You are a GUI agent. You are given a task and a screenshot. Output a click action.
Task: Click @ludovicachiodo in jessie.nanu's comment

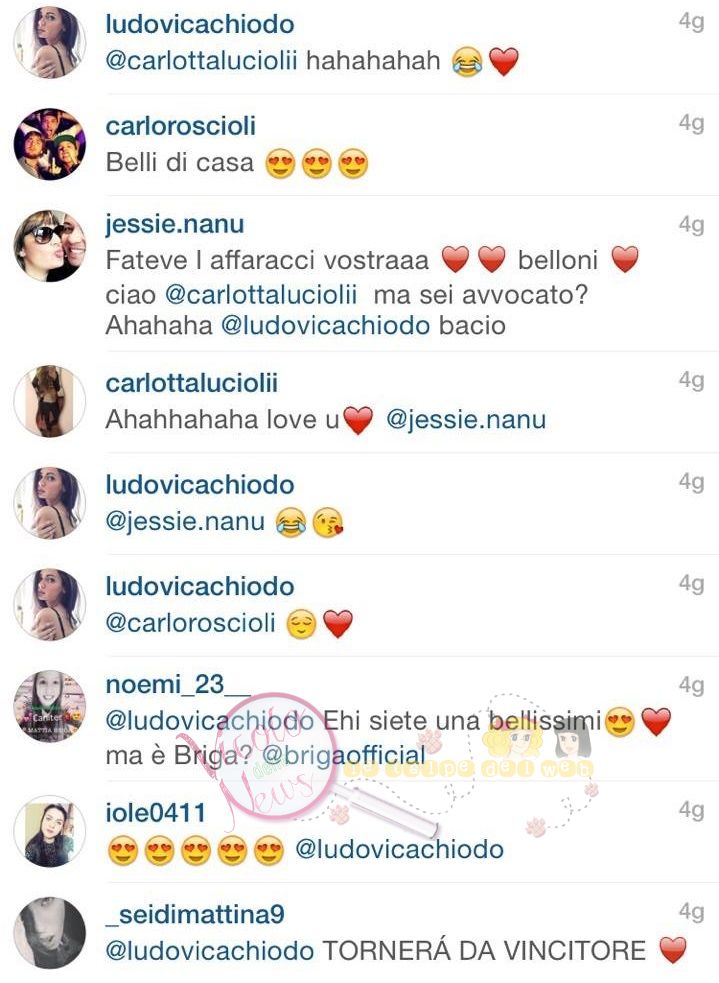[x=326, y=325]
